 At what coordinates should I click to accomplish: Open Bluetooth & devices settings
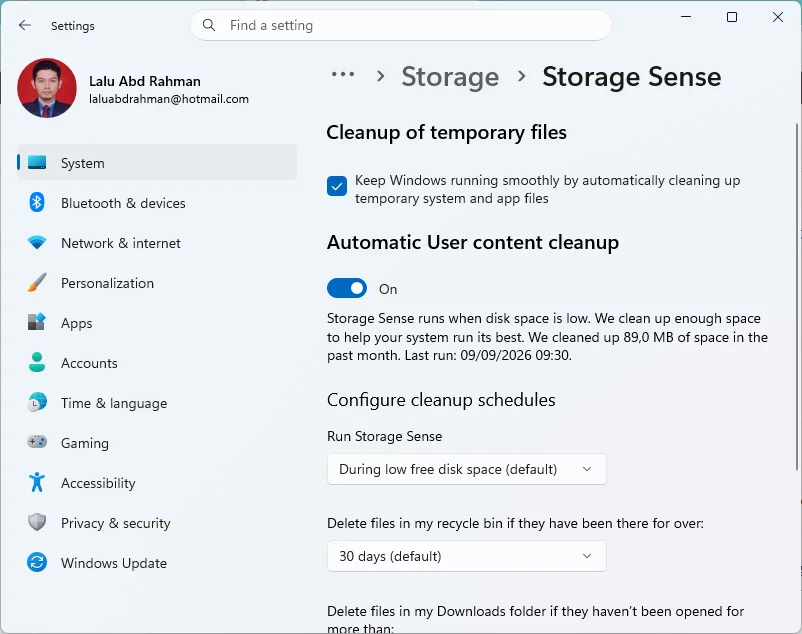pyautogui.click(x=157, y=203)
